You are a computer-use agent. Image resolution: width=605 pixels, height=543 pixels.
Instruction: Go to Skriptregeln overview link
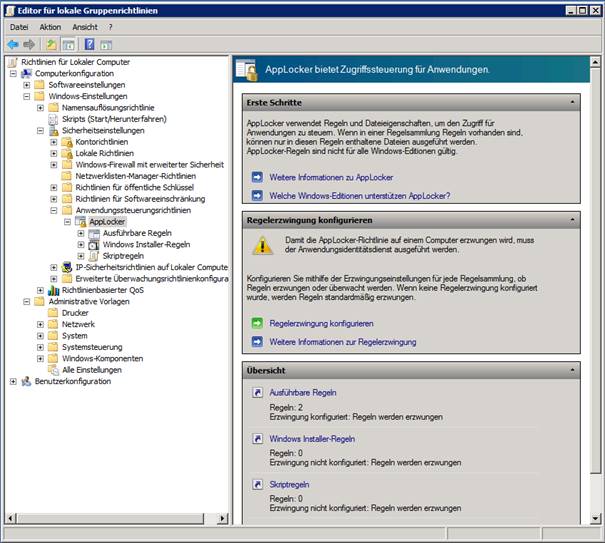tap(289, 484)
